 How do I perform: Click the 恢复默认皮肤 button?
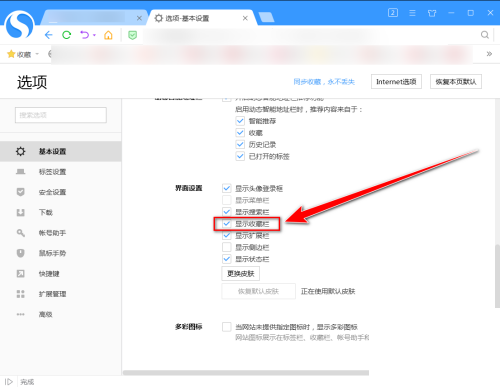click(258, 291)
